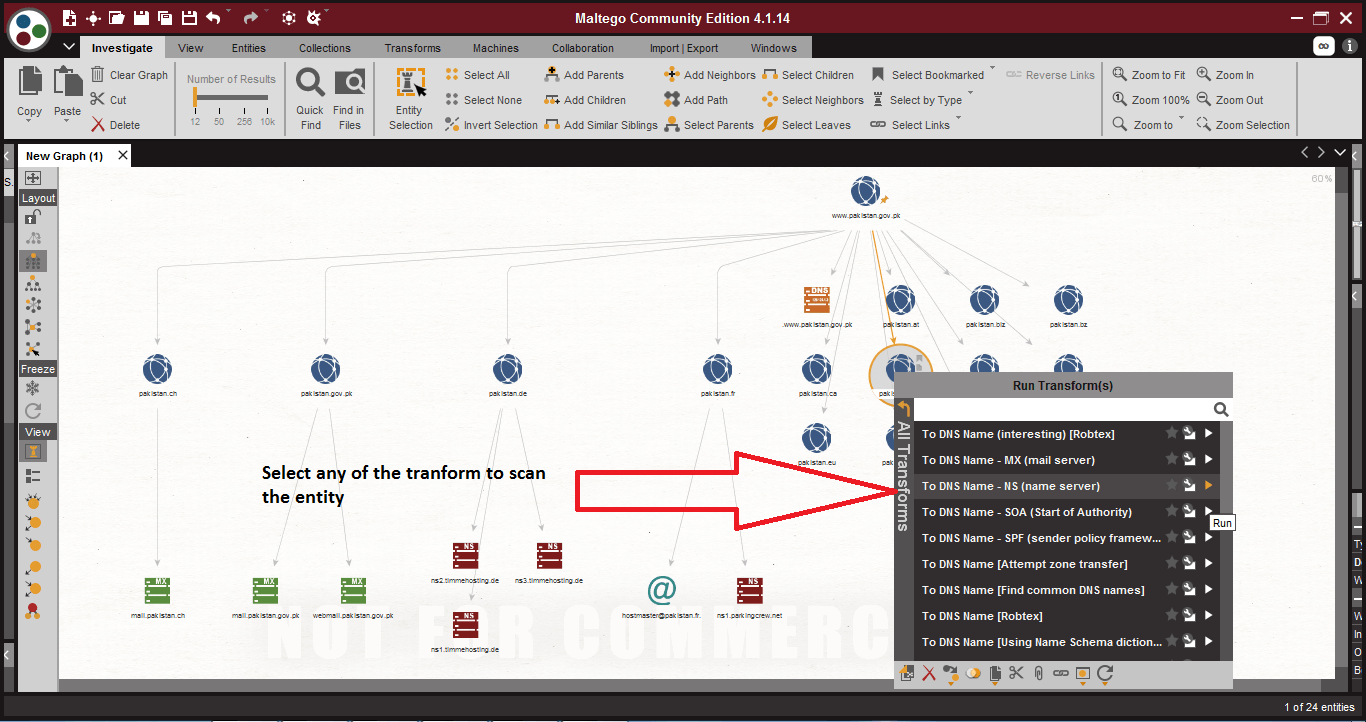Click paperclip attach icon in transform panel
This screenshot has width=1366, height=722.
[x=1039, y=674]
